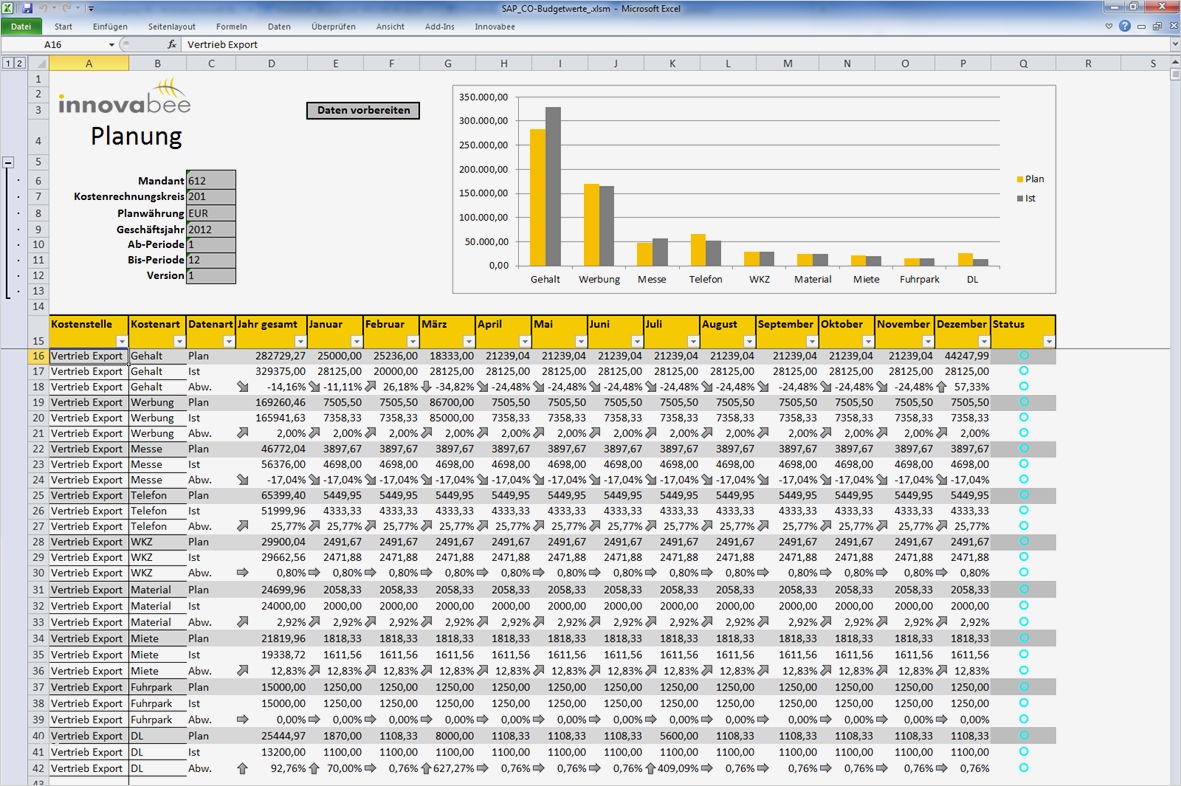Expand the Name Box dropdown arrow
The width and height of the screenshot is (1181, 786).
pos(111,45)
